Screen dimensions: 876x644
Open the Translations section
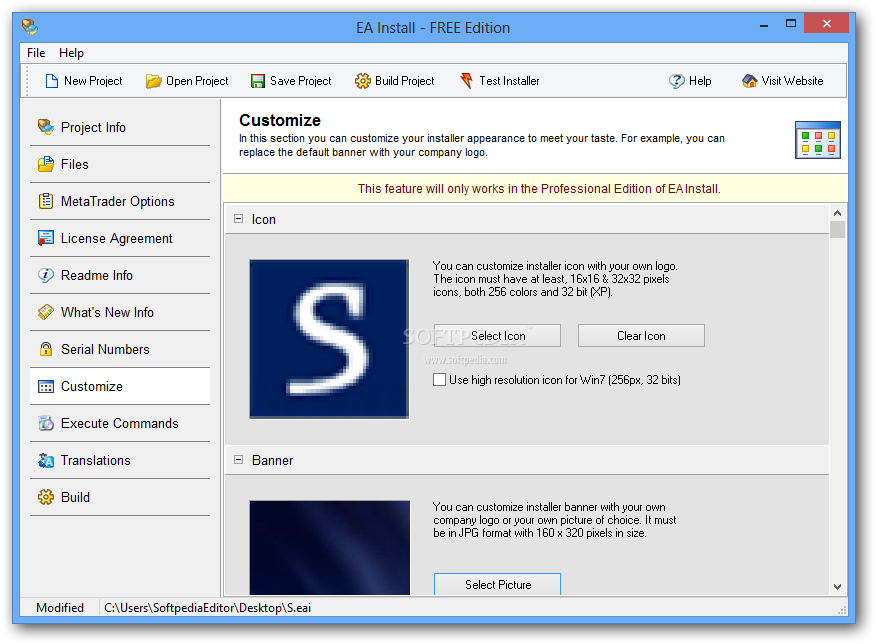pos(120,460)
